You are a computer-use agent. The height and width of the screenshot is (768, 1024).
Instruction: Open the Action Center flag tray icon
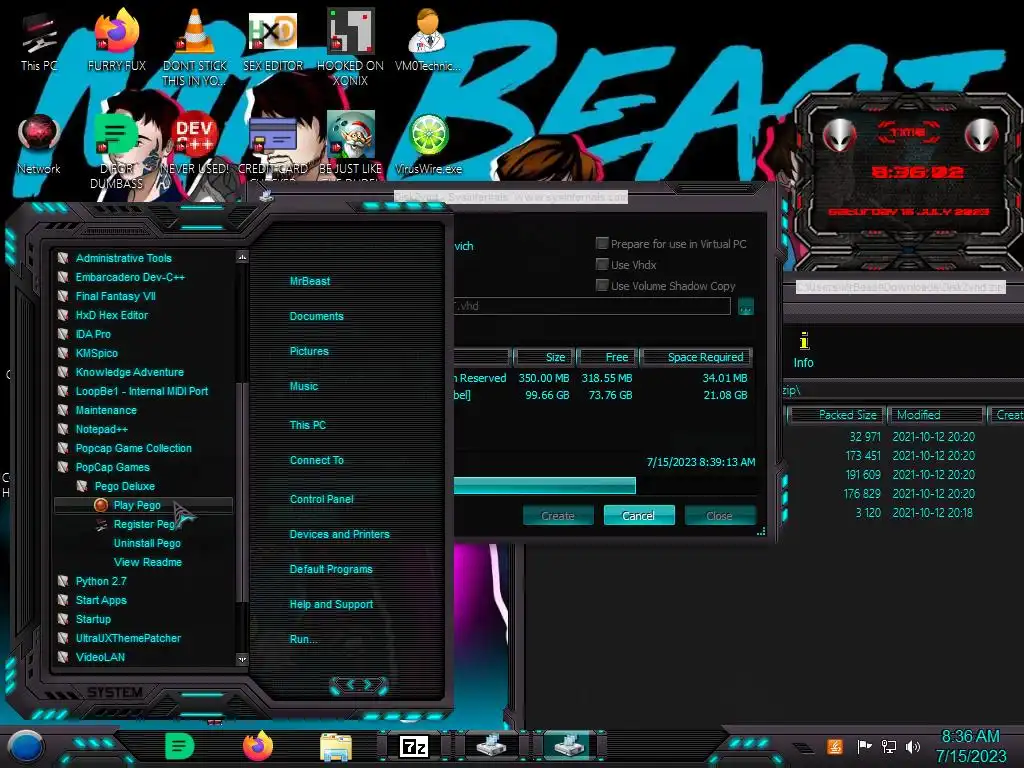point(865,746)
